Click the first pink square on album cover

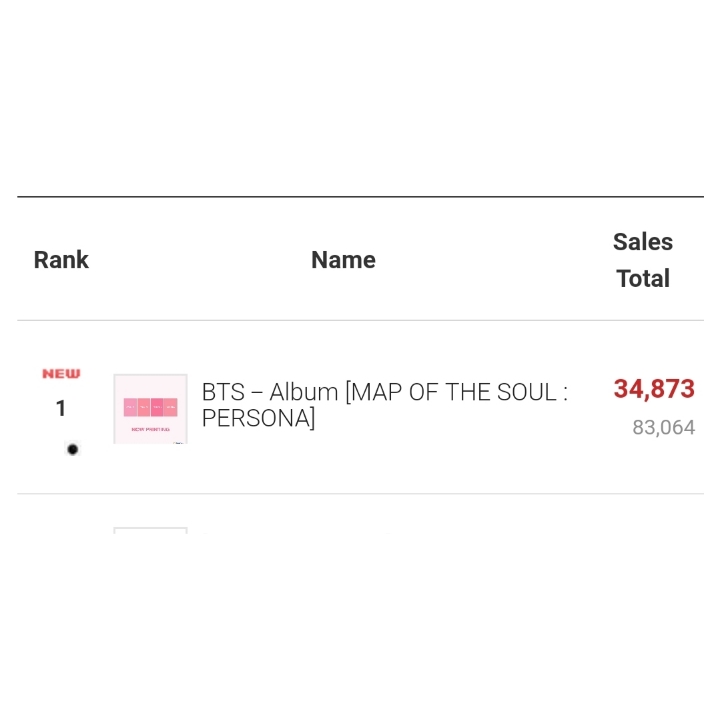(130, 407)
